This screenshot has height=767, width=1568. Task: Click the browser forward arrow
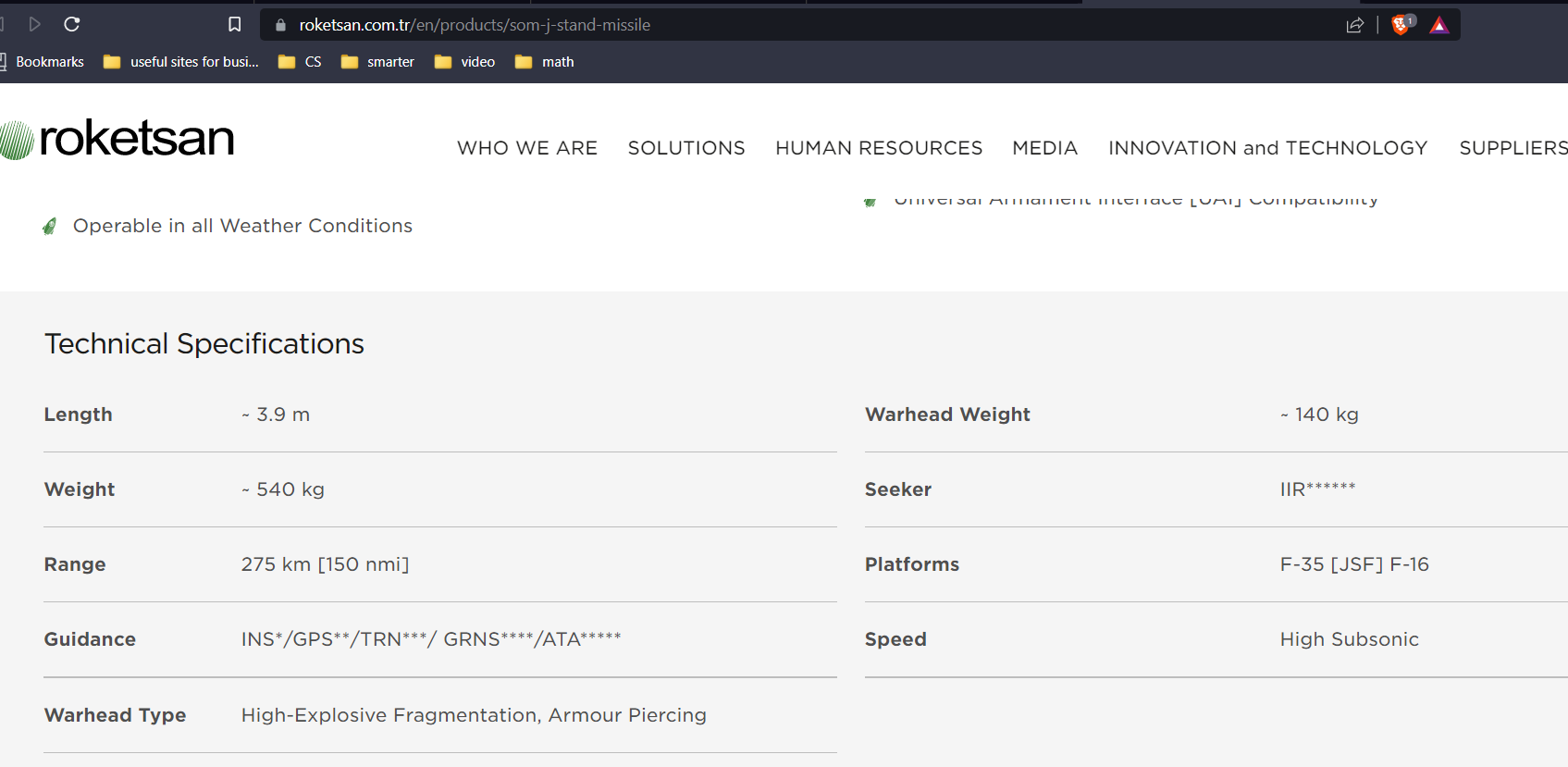35,24
